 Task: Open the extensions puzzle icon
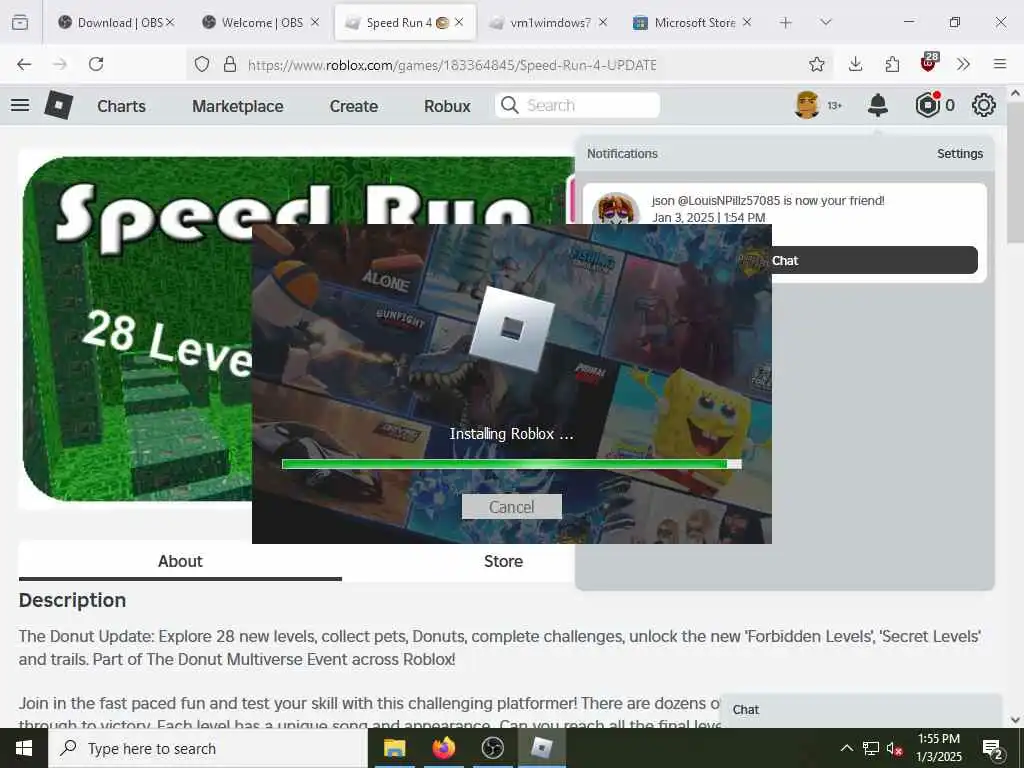892,64
